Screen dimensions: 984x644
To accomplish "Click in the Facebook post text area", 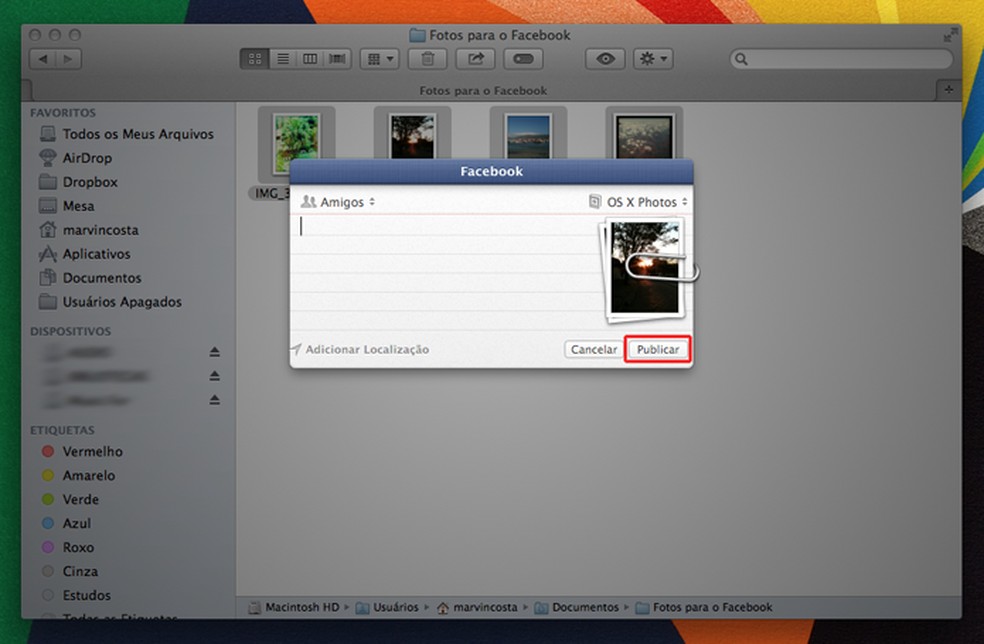I will click(x=444, y=272).
